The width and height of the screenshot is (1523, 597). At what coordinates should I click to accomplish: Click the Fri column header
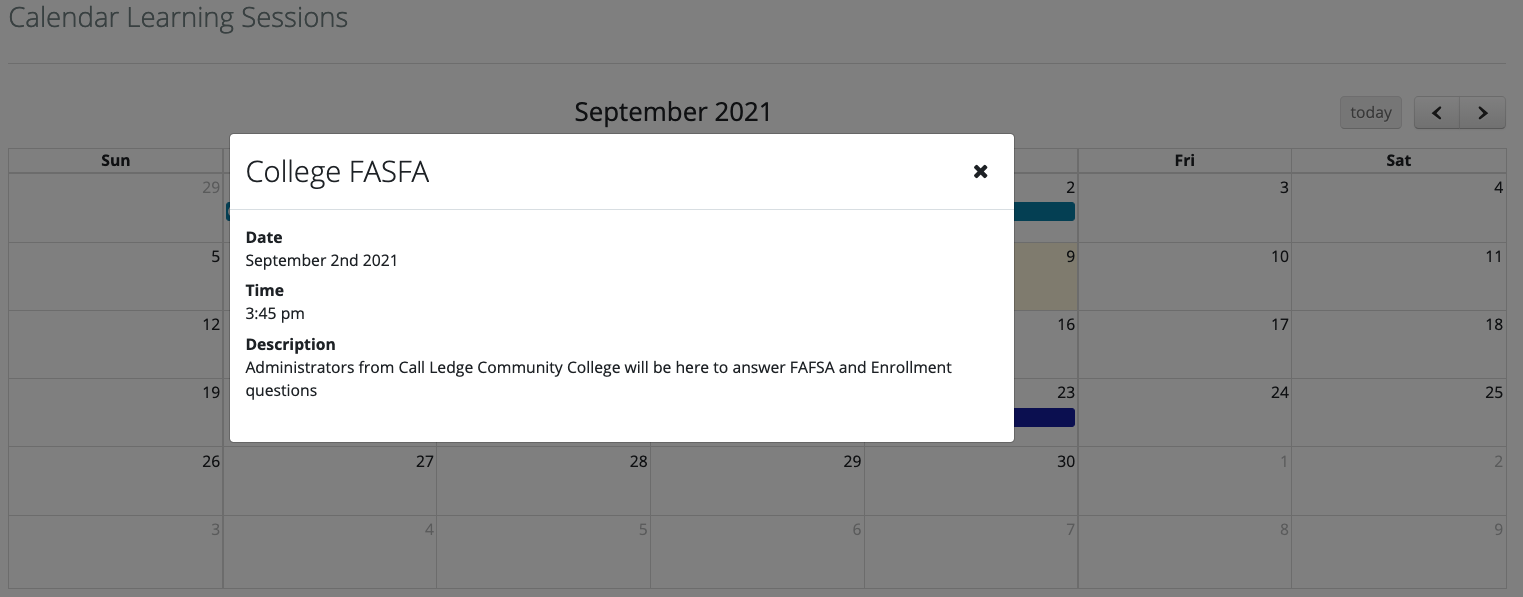pyautogui.click(x=1185, y=160)
